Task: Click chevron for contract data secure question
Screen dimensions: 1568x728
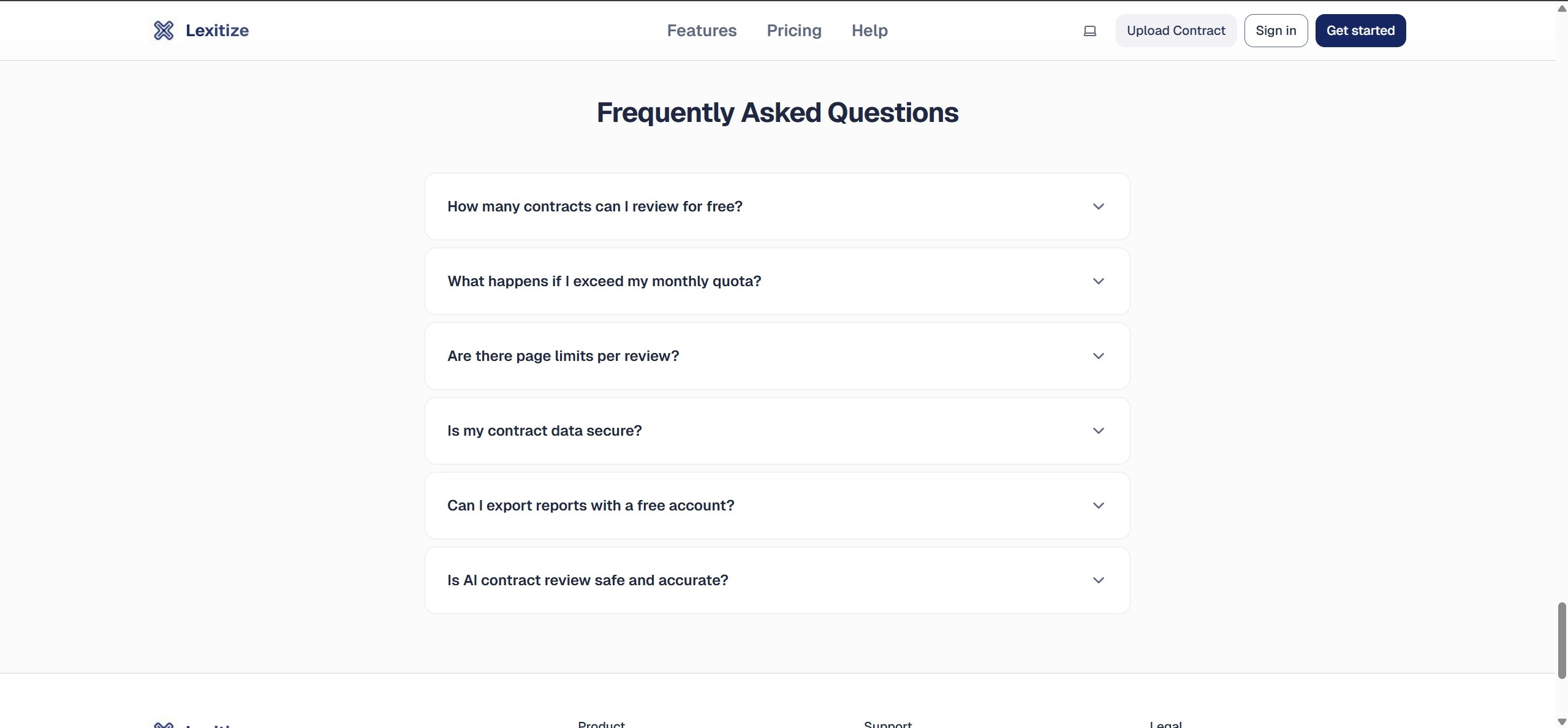Action: pyautogui.click(x=1098, y=431)
